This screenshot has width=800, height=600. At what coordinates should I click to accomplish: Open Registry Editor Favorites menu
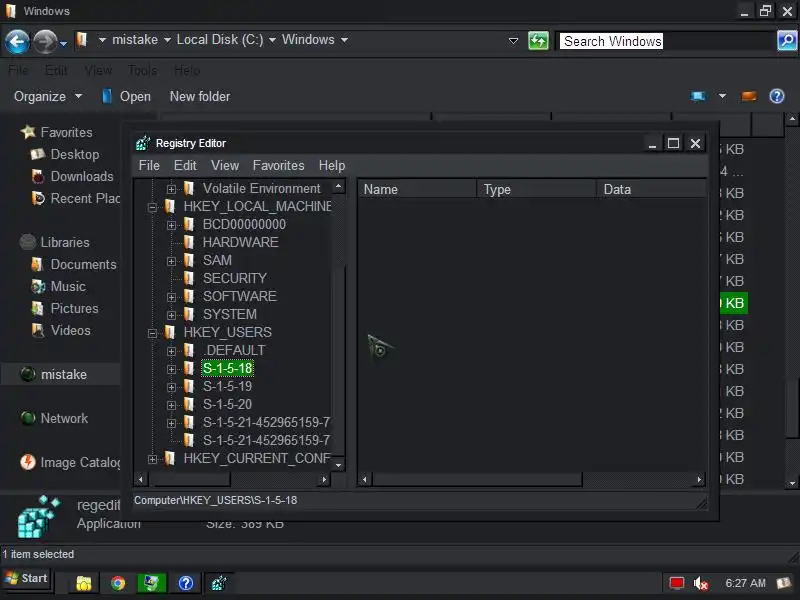279,165
